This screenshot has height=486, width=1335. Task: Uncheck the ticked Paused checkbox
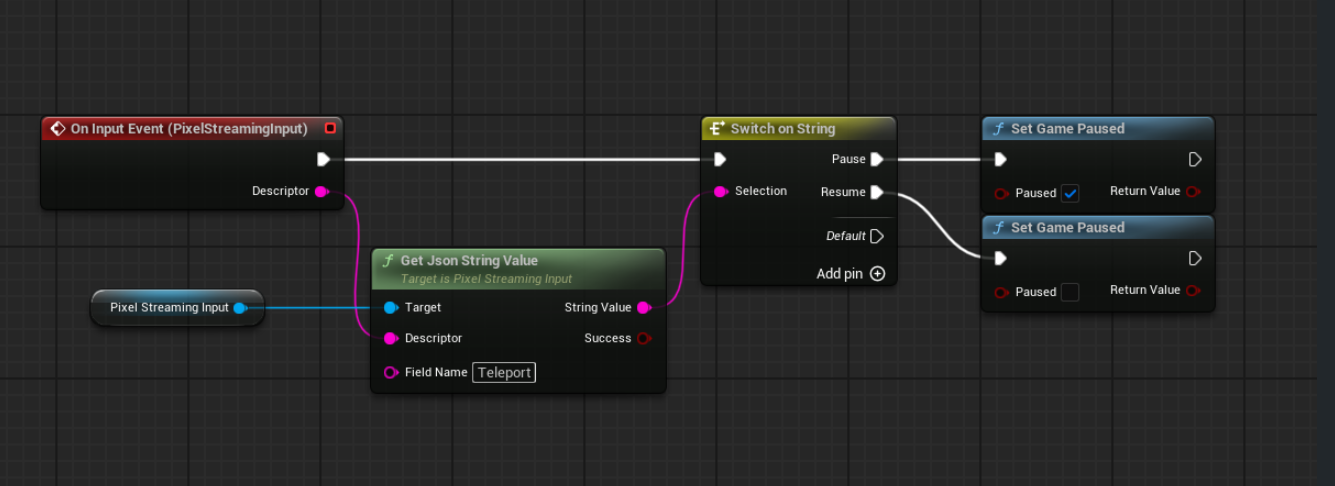pos(1070,193)
